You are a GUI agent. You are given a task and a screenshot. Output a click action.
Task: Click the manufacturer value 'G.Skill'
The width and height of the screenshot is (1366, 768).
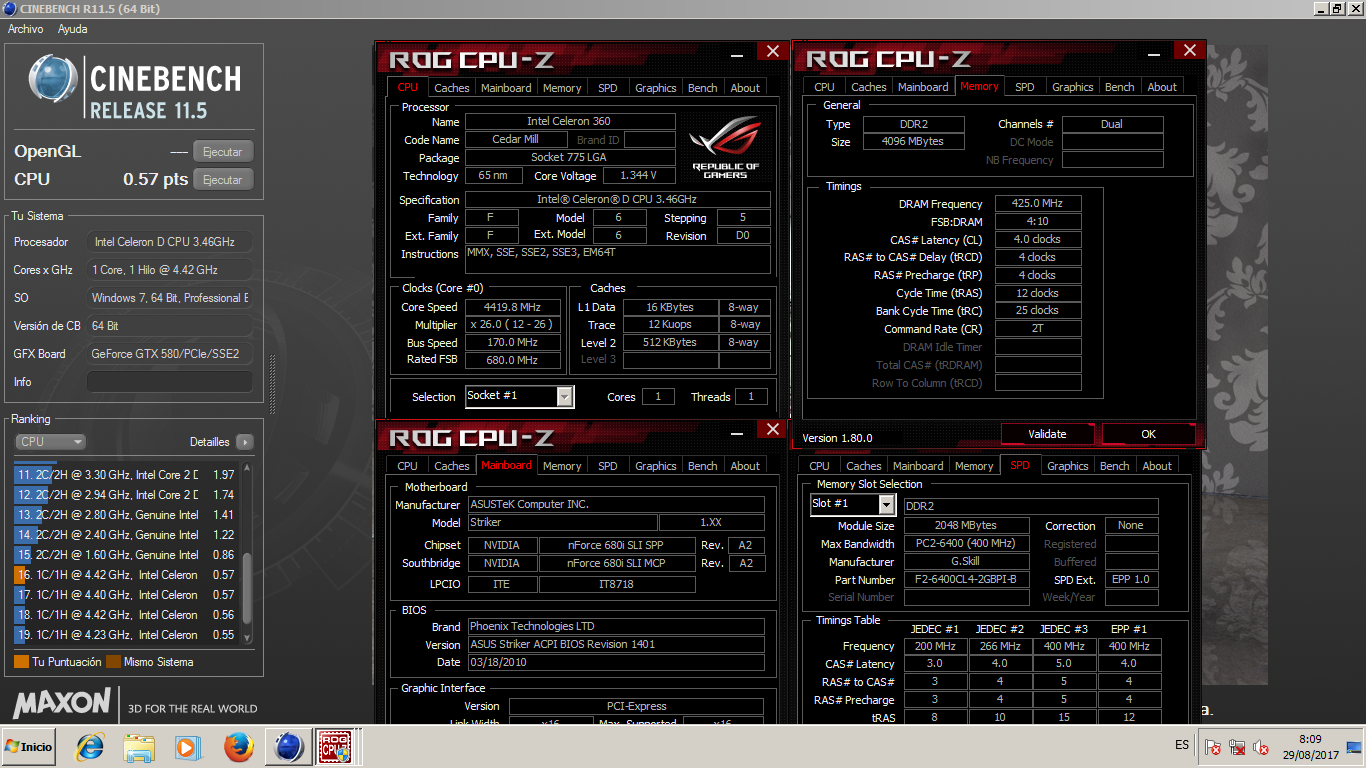point(966,562)
